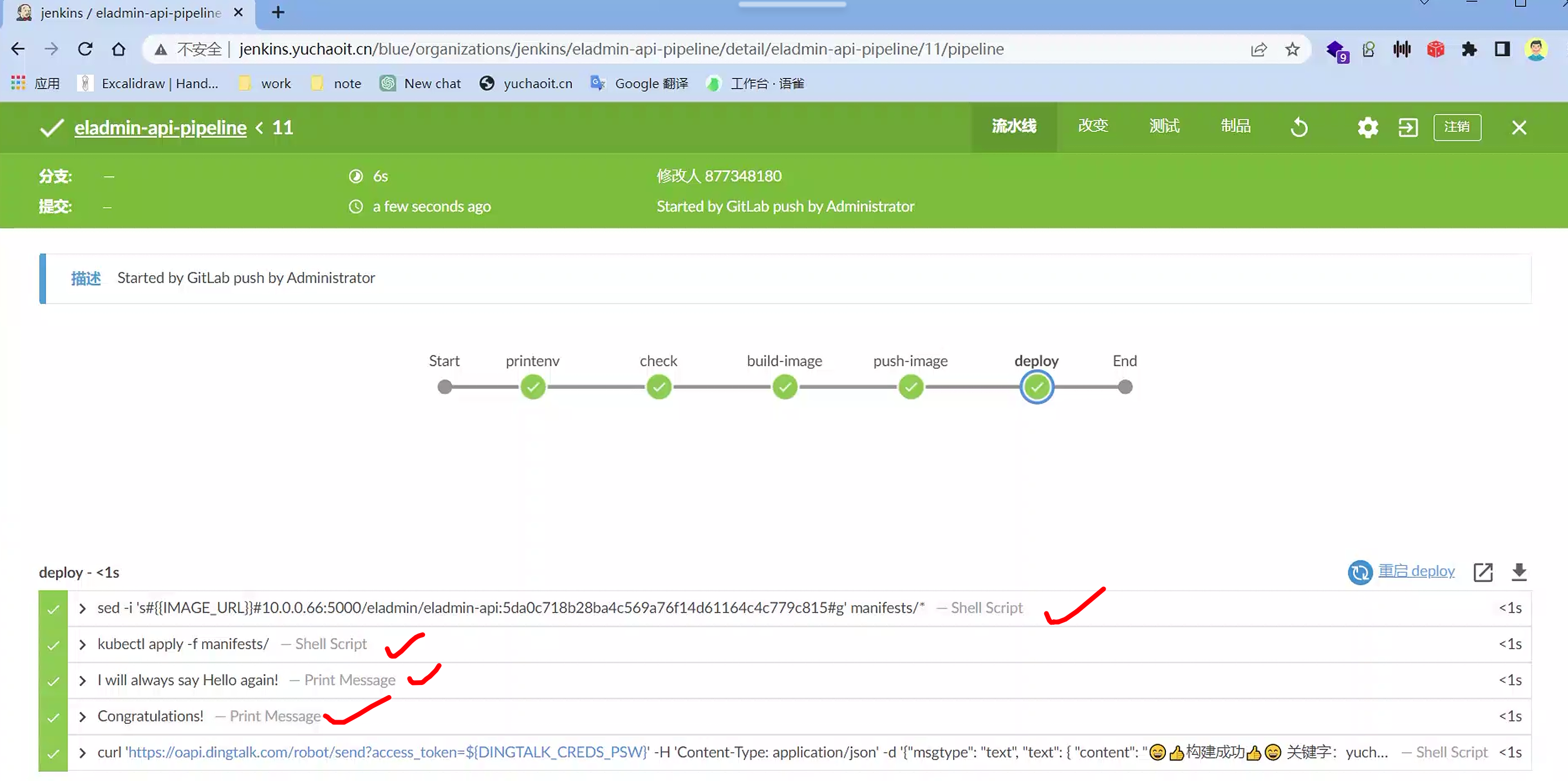Expand the sed -i shell script step
This screenshot has height=781, width=1568.
[x=83, y=608]
